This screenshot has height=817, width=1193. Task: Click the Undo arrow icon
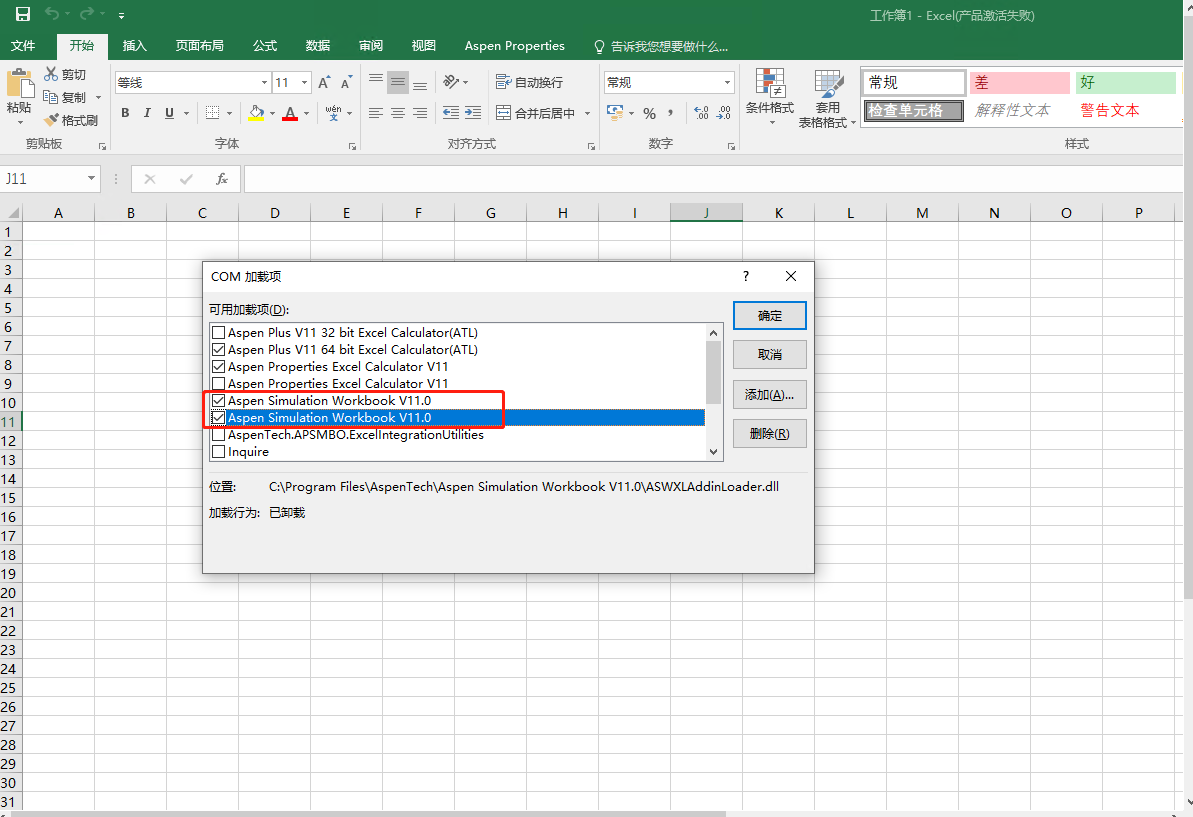pyautogui.click(x=52, y=14)
